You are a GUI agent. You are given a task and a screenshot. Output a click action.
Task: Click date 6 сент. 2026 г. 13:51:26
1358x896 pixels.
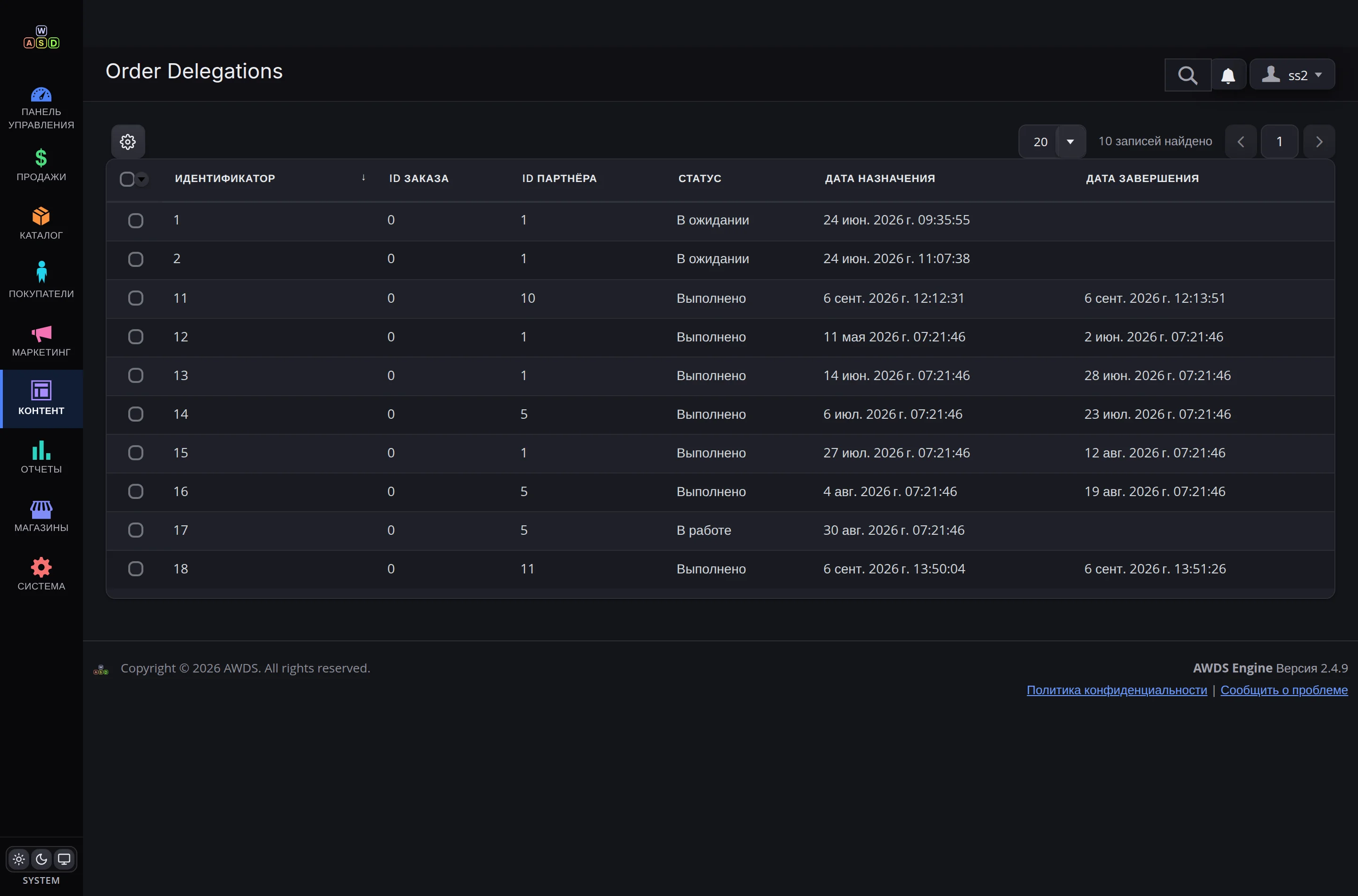tap(1155, 569)
